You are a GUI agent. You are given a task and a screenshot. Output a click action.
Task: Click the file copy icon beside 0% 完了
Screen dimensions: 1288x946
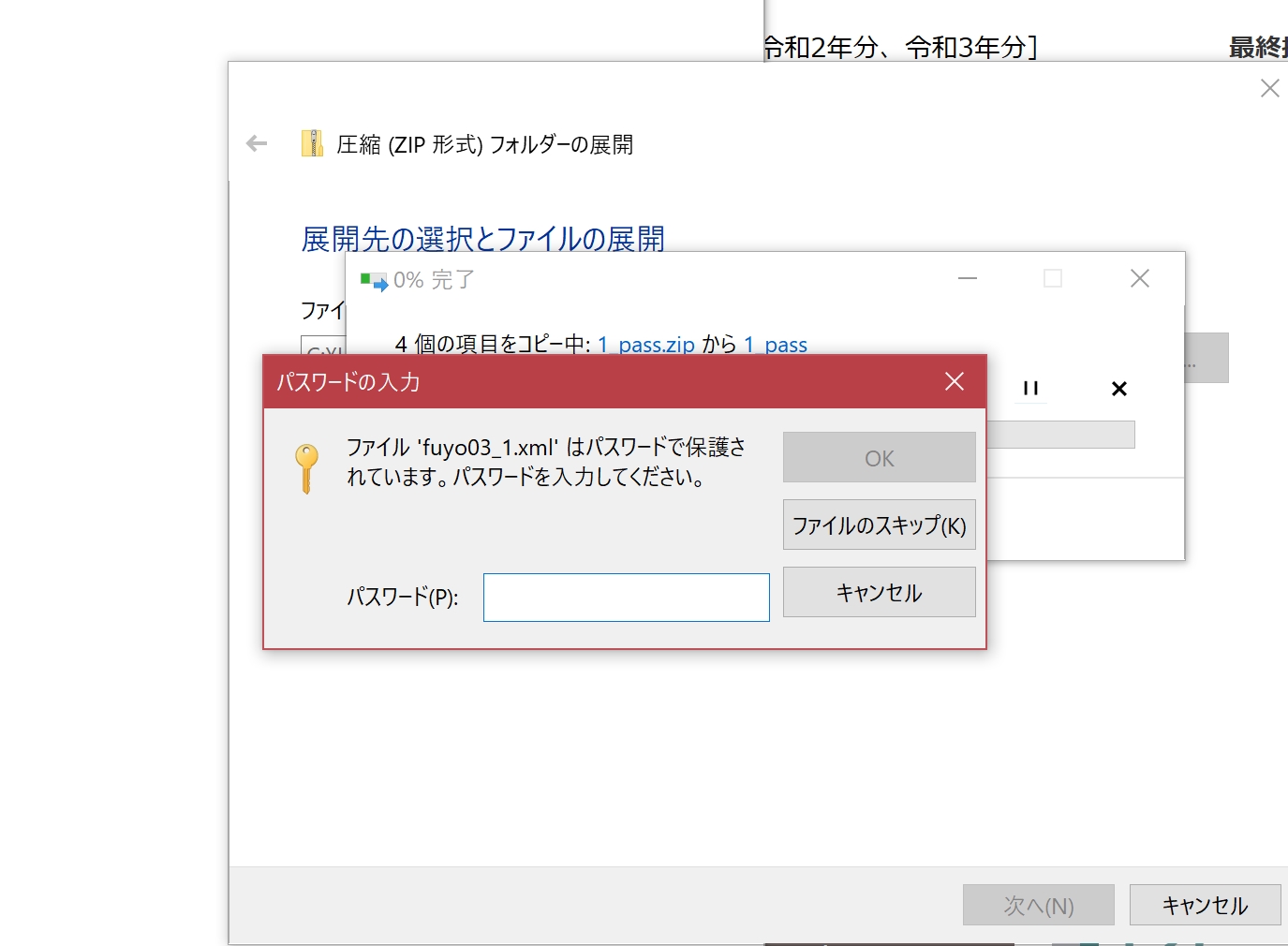[x=374, y=280]
